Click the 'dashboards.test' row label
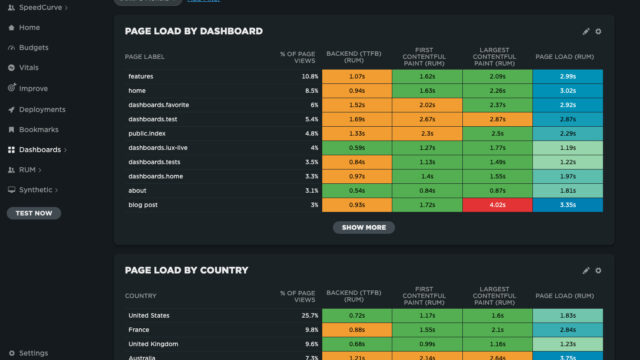 tap(153, 119)
